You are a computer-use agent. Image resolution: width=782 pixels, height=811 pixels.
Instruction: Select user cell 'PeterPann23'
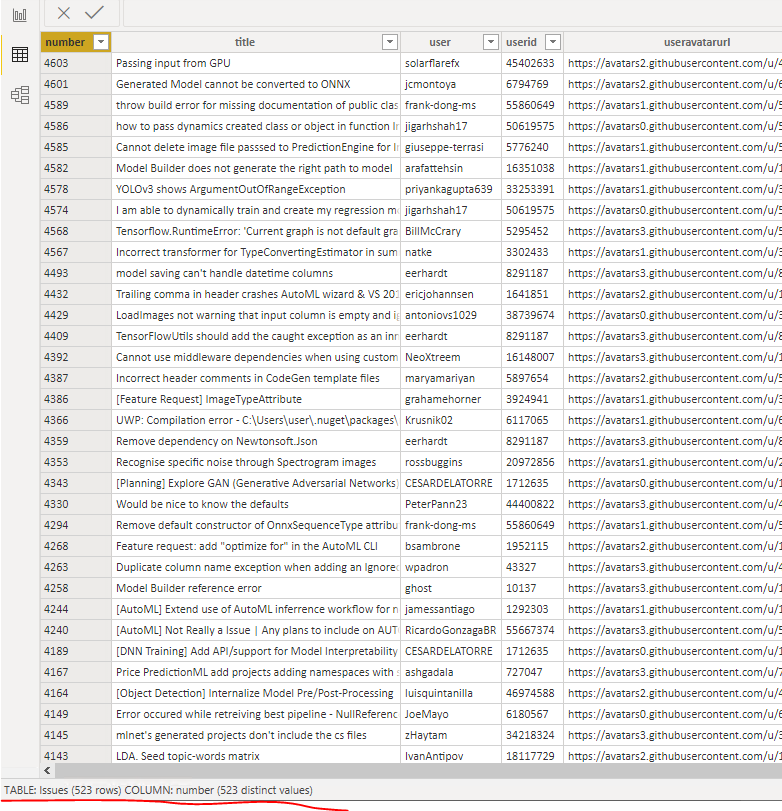[x=450, y=504]
